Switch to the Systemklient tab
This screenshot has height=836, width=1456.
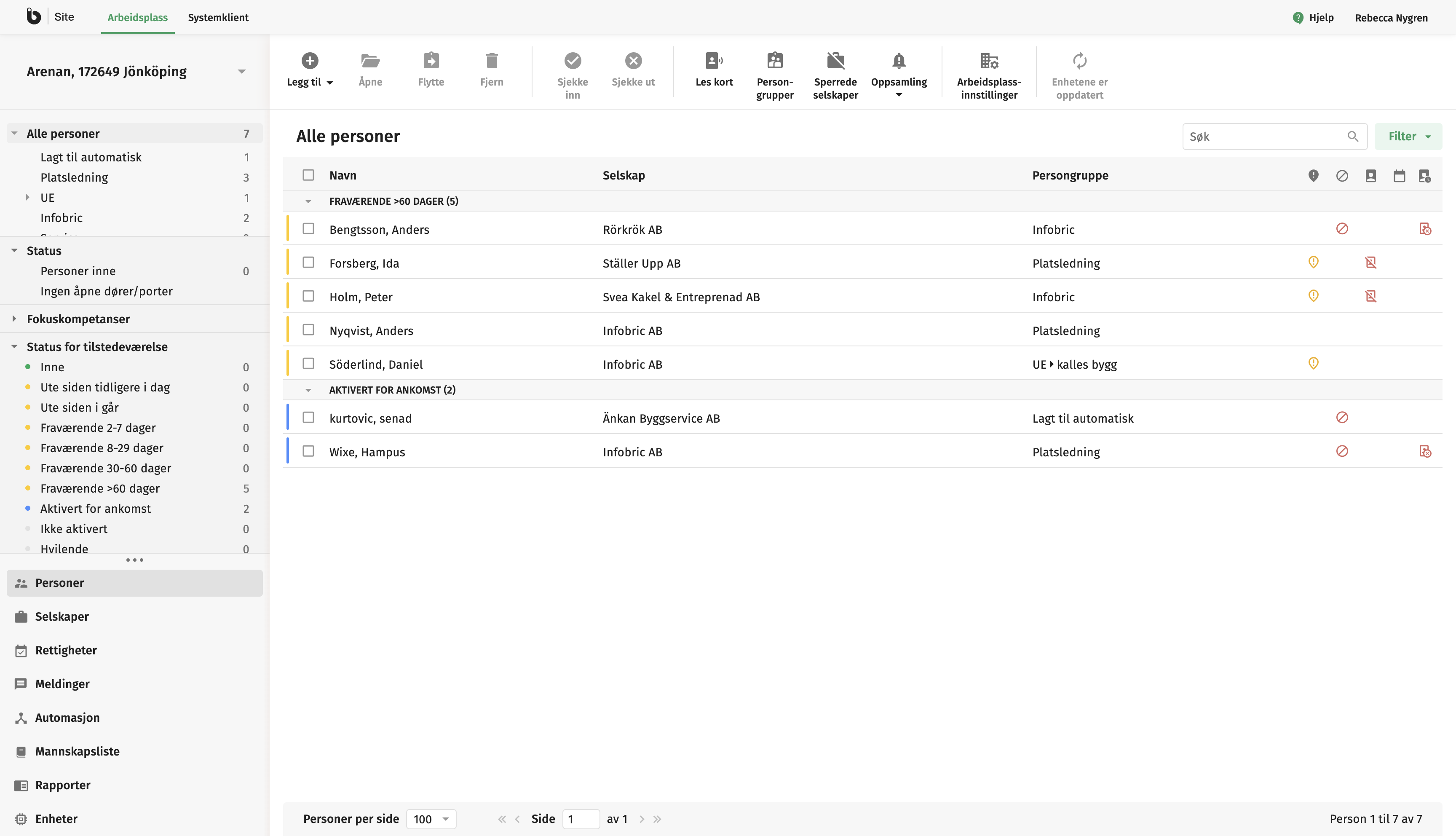218,17
